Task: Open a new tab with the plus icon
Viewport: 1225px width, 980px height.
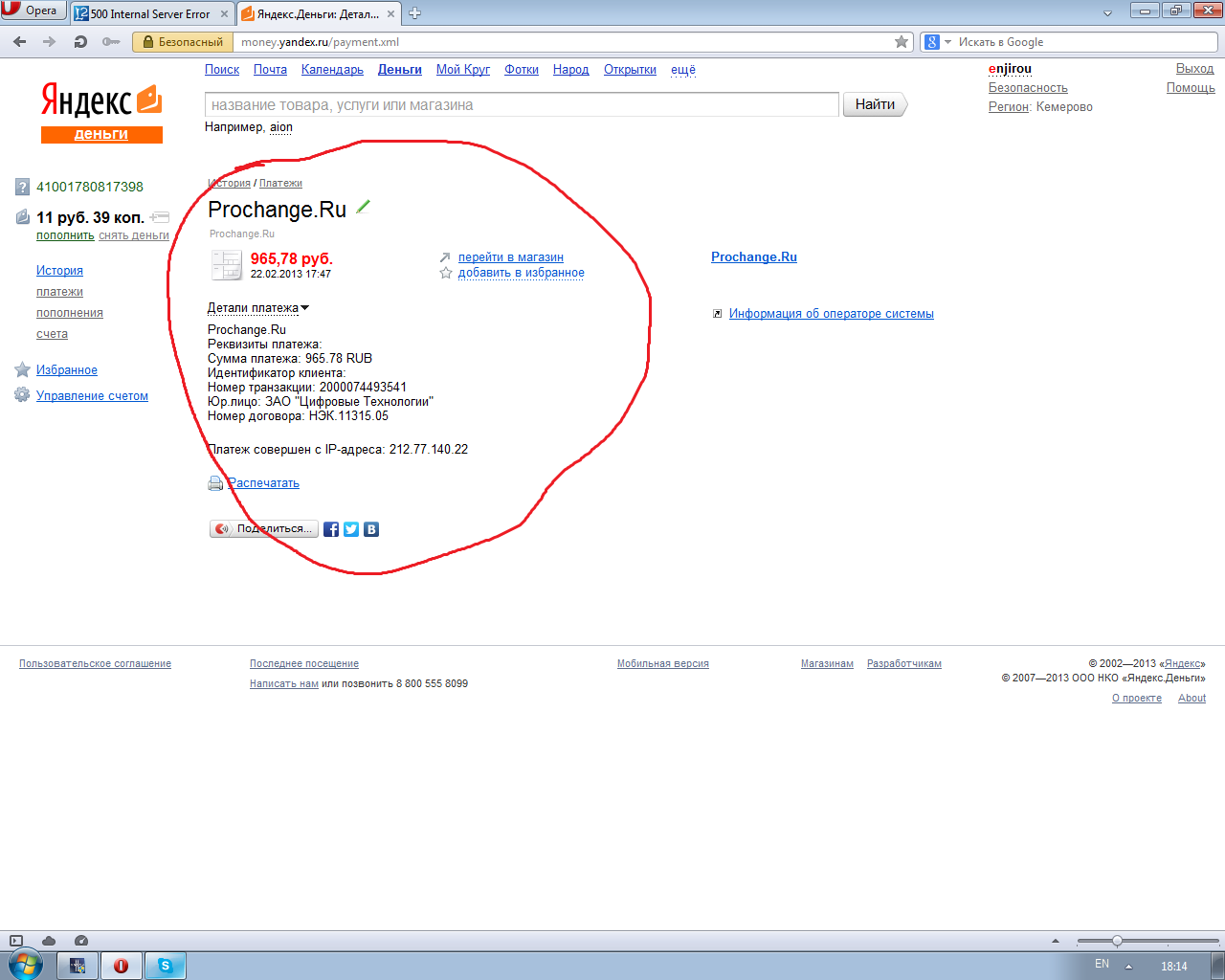Action: tap(414, 13)
